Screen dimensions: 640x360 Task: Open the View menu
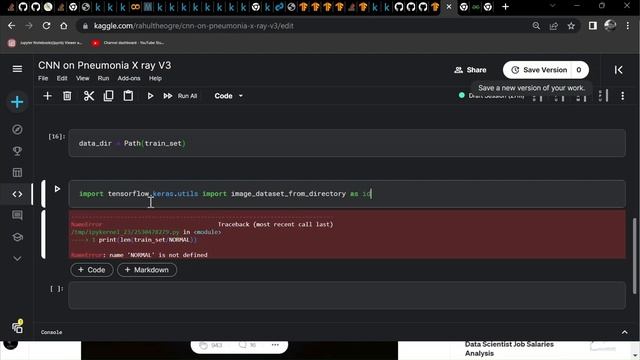82,78
